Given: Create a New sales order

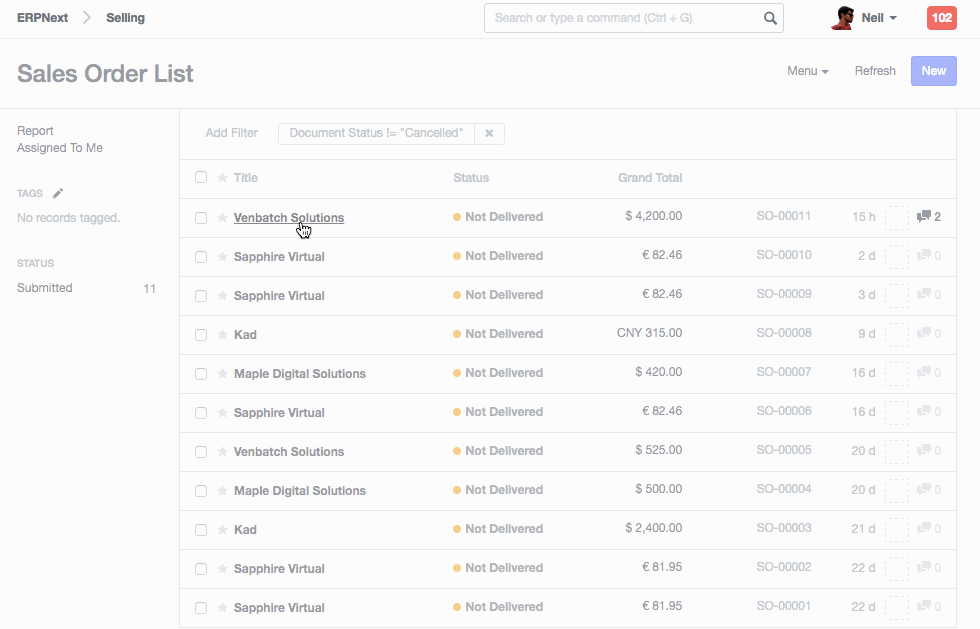Looking at the screenshot, I should tap(934, 71).
